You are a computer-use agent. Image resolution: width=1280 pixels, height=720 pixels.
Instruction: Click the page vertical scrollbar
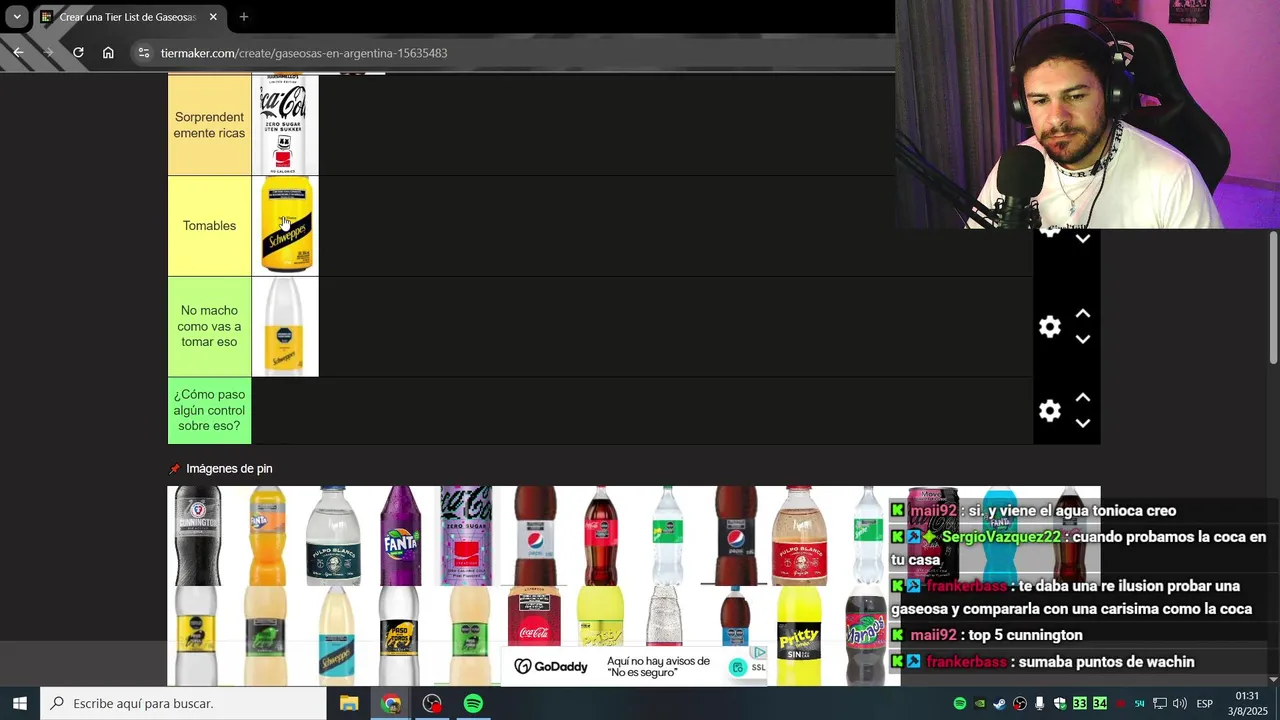coord(1273,297)
